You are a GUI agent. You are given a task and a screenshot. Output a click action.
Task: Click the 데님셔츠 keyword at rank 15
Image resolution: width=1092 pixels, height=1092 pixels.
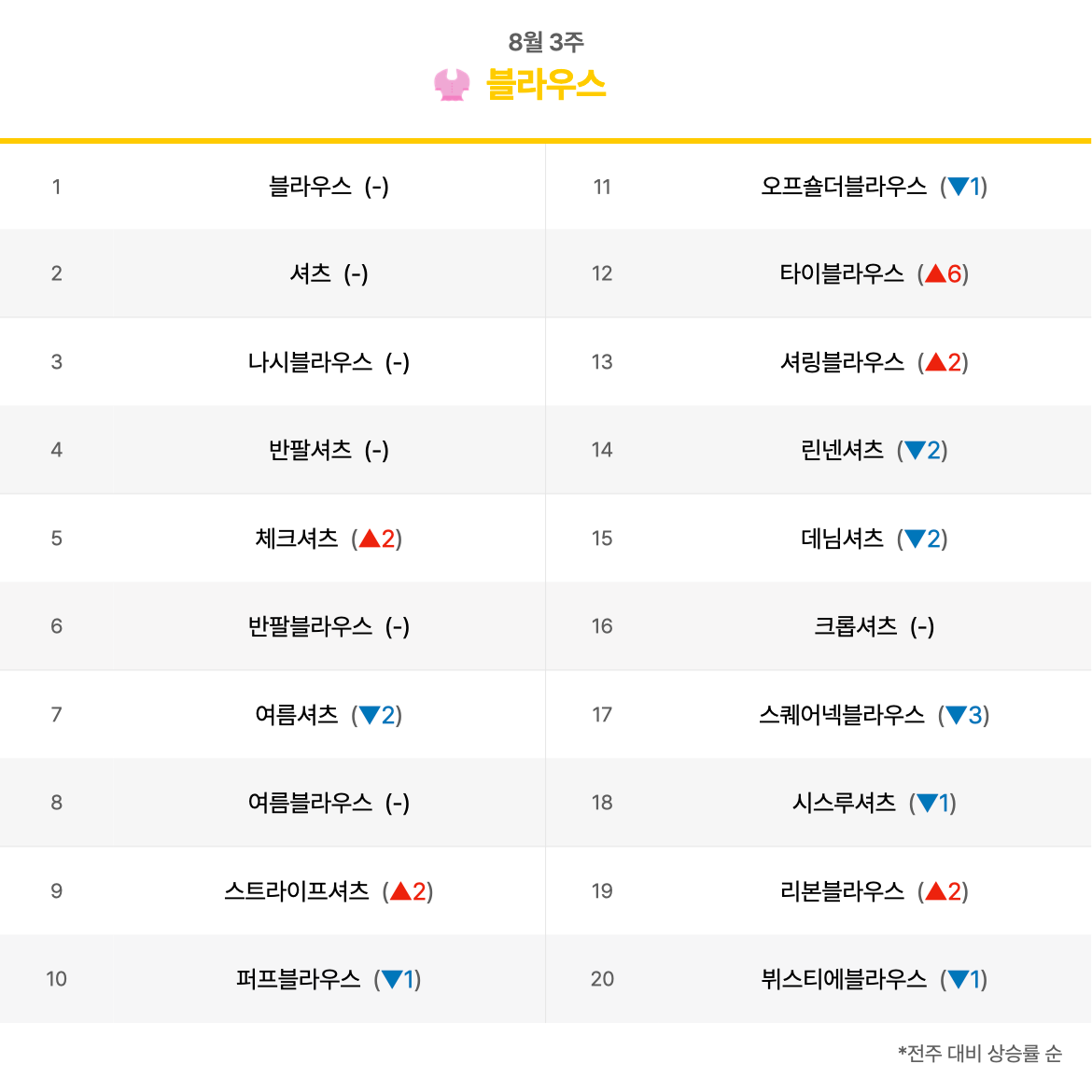[x=842, y=539]
